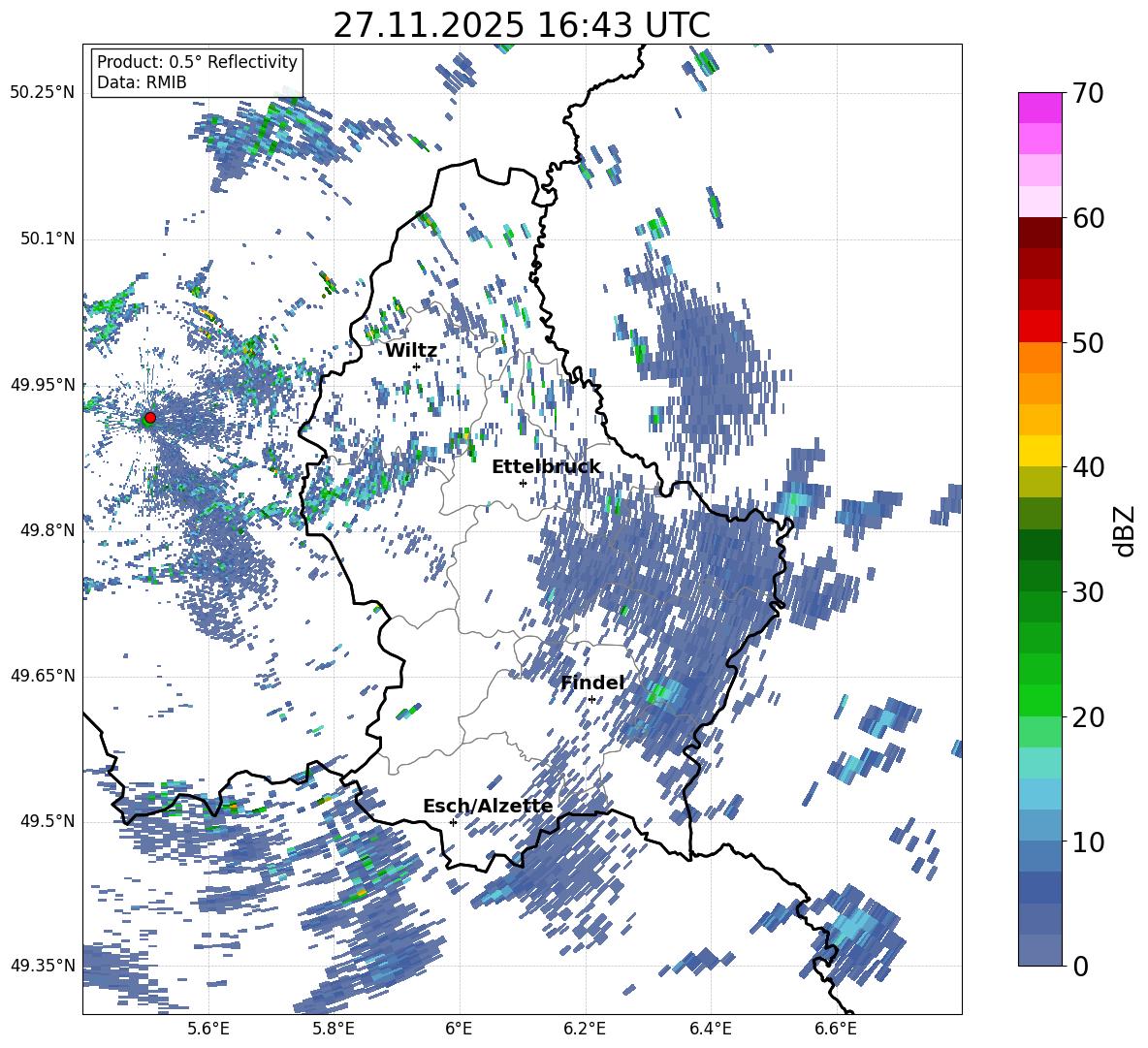Click the Esch/Alzette city label

point(488,806)
